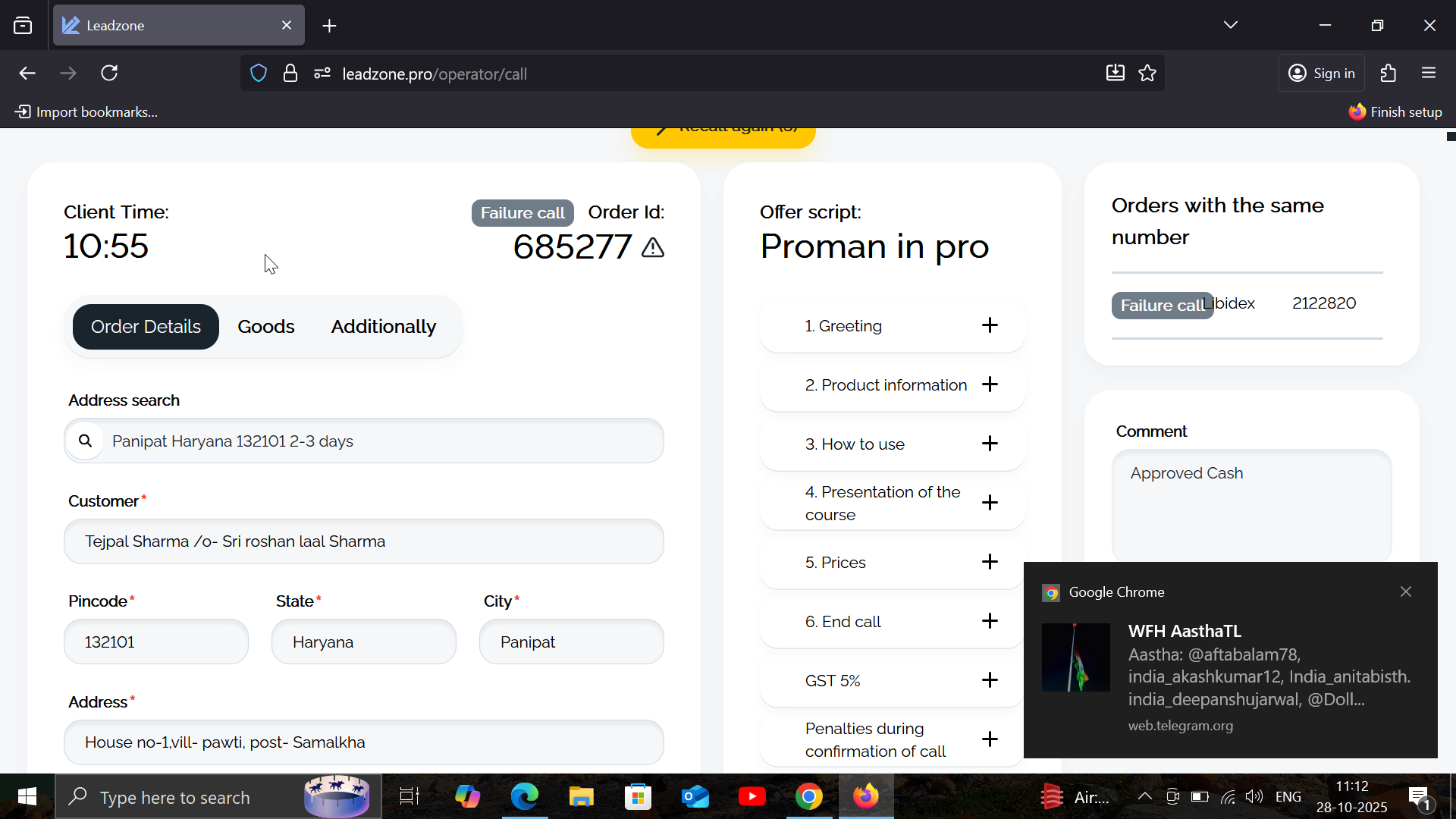Dismiss the Google Chrome notification popup
Image resolution: width=1456 pixels, height=819 pixels.
point(1405,591)
